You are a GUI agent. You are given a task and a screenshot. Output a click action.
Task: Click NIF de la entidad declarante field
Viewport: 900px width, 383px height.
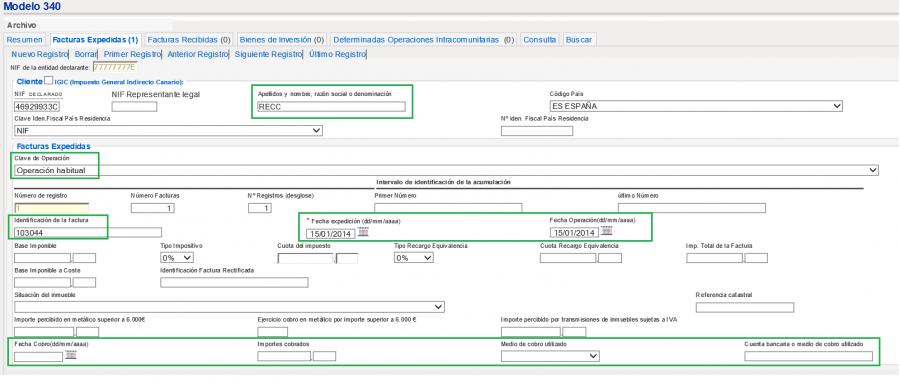click(115, 67)
